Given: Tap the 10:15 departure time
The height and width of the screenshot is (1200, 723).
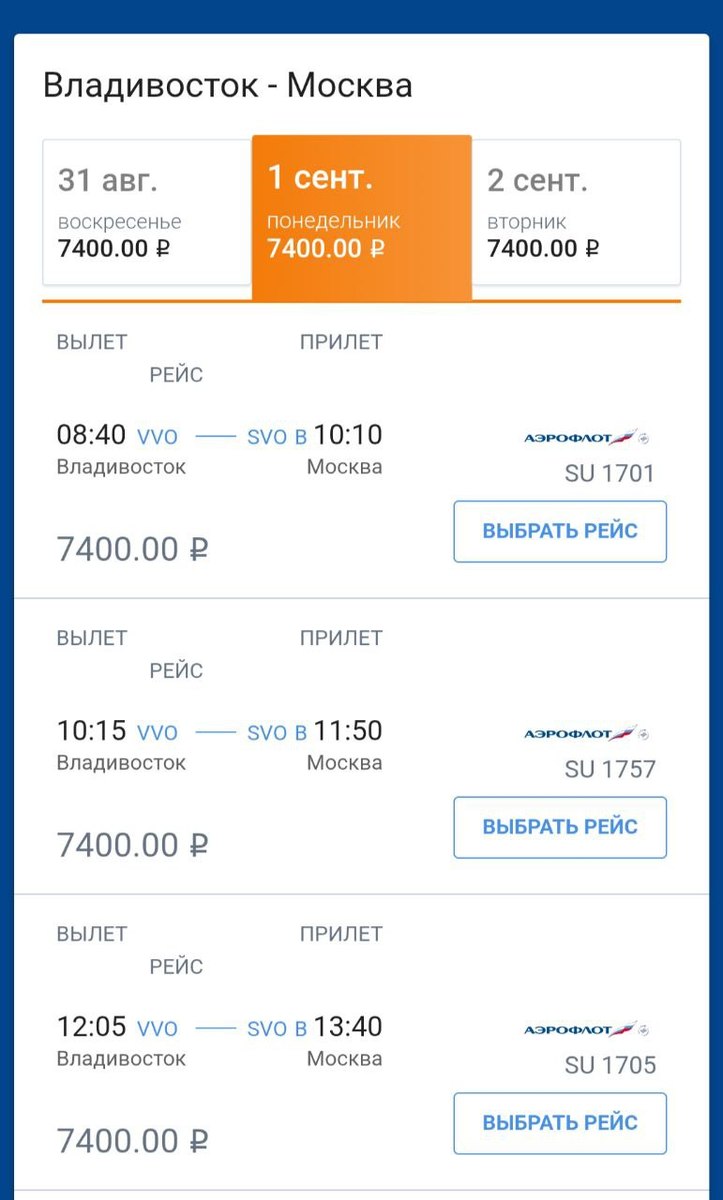Looking at the screenshot, I should [91, 731].
